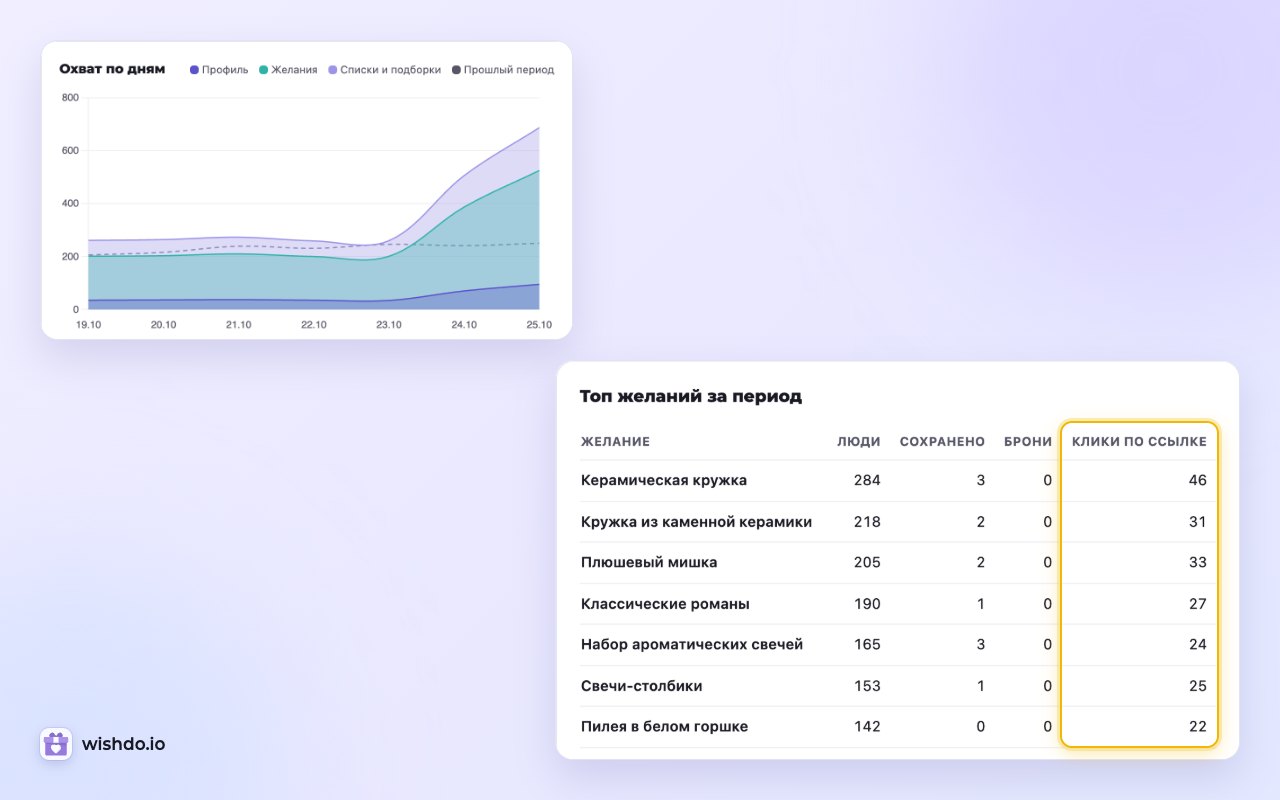Toggle the Списки и подборки legend series
Image resolution: width=1280 pixels, height=800 pixels.
[384, 70]
